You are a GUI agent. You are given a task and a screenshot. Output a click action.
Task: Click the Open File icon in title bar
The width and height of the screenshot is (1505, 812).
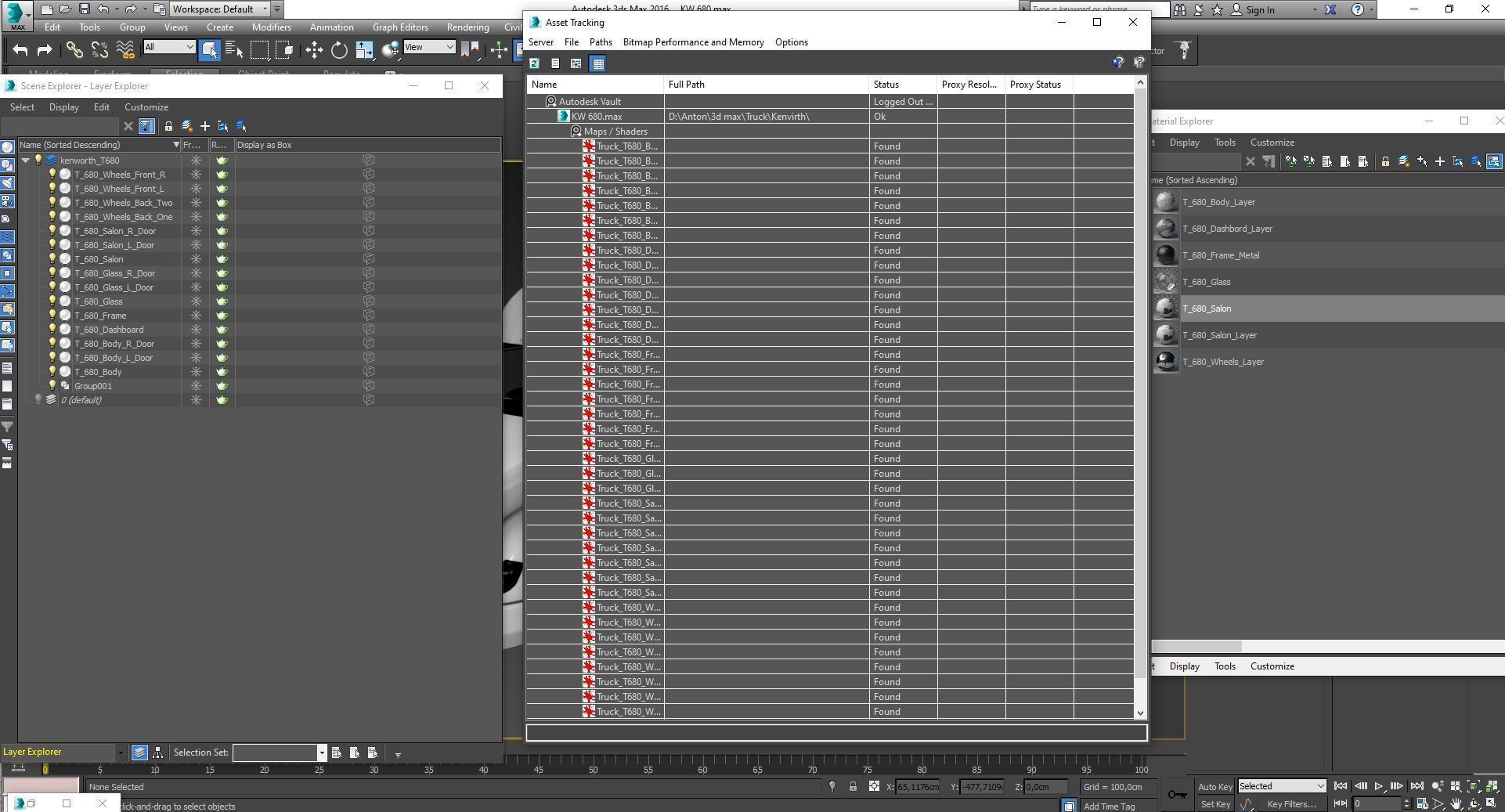click(x=66, y=9)
